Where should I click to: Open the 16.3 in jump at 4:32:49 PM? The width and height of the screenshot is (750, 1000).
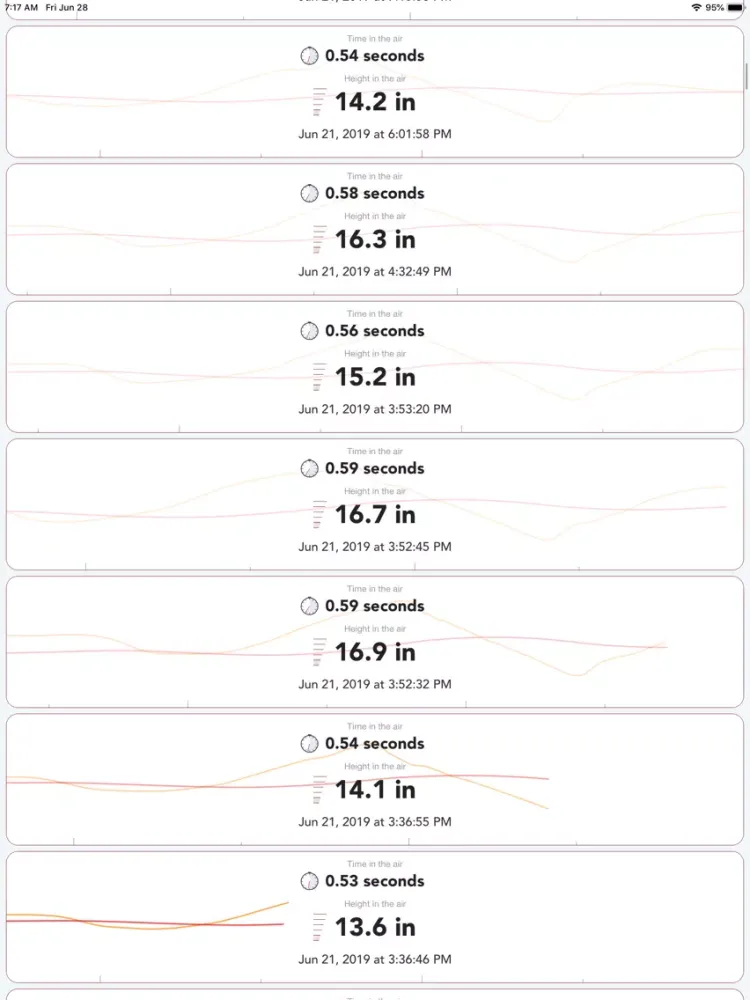[375, 230]
